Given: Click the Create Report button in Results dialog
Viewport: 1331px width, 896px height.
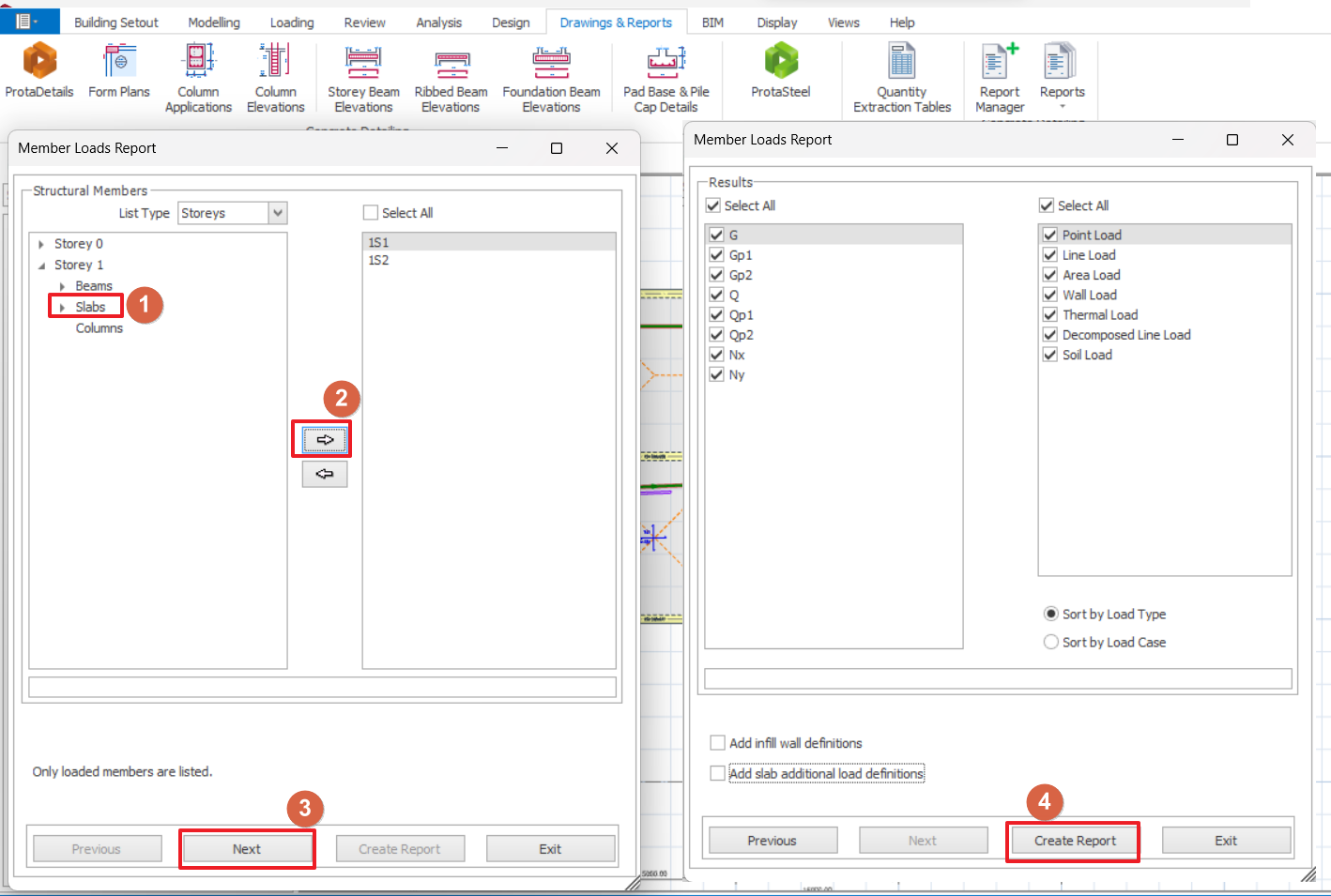Looking at the screenshot, I should pyautogui.click(x=1074, y=842).
